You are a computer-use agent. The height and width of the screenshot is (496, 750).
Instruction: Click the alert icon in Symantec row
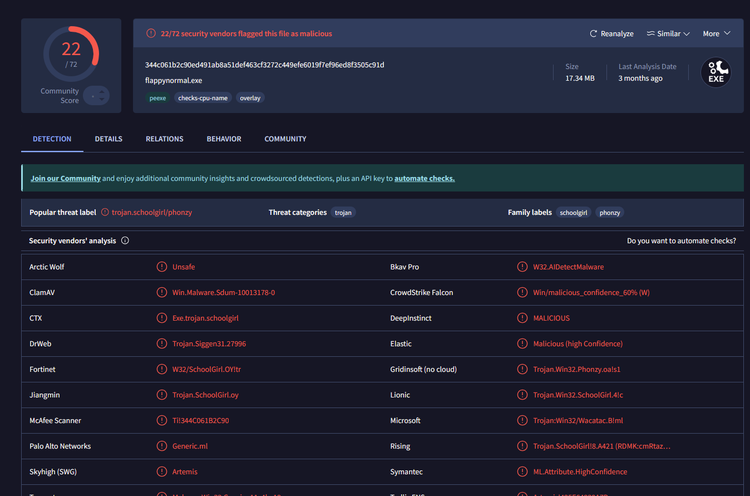522,472
